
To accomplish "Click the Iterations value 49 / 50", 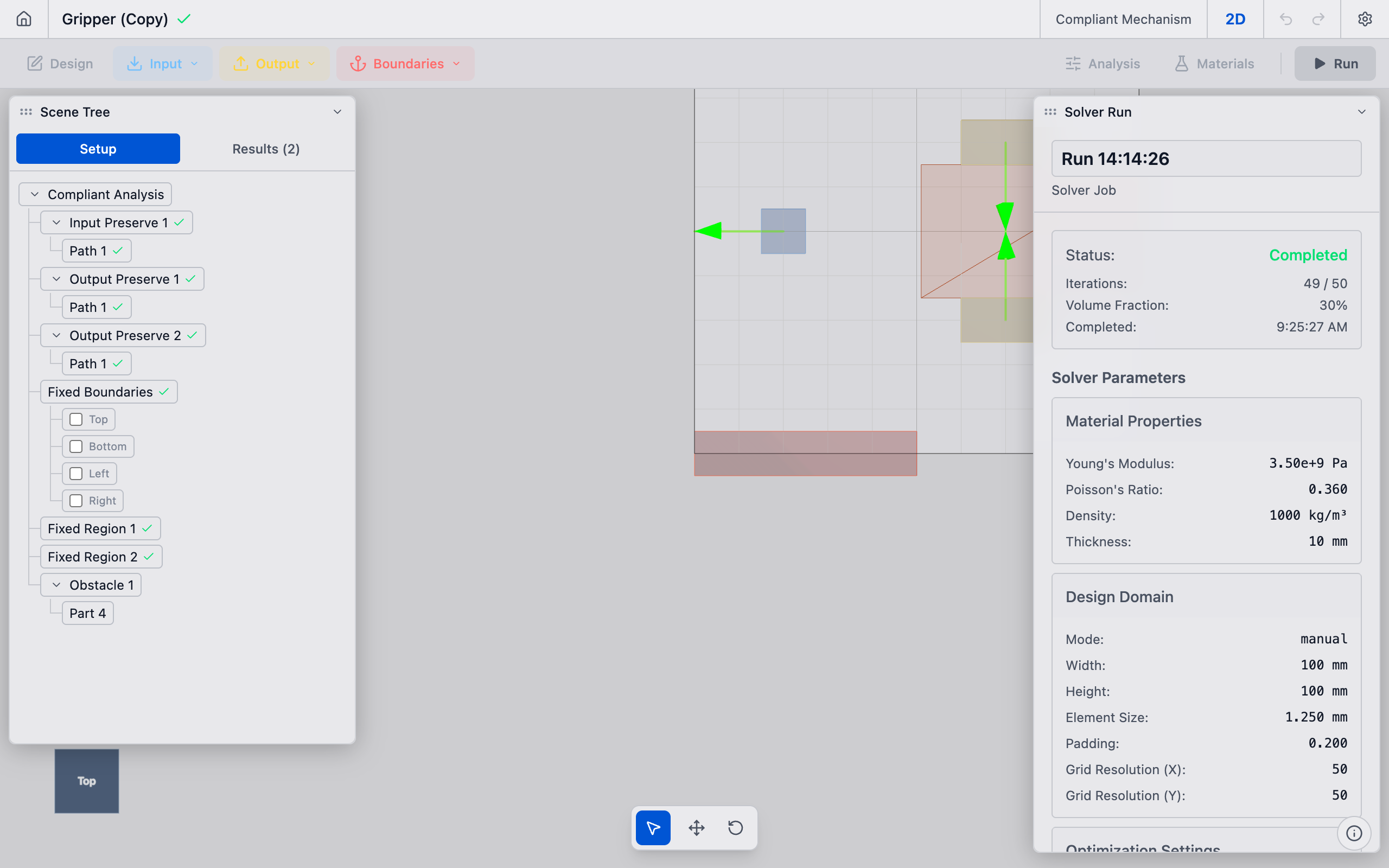I will 1325,284.
